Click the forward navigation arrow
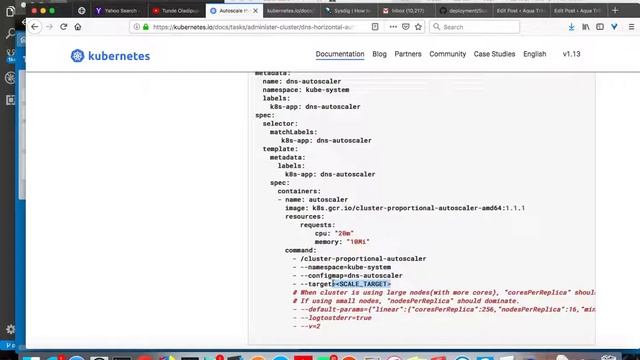The height and width of the screenshot is (360, 640). click(x=49, y=27)
